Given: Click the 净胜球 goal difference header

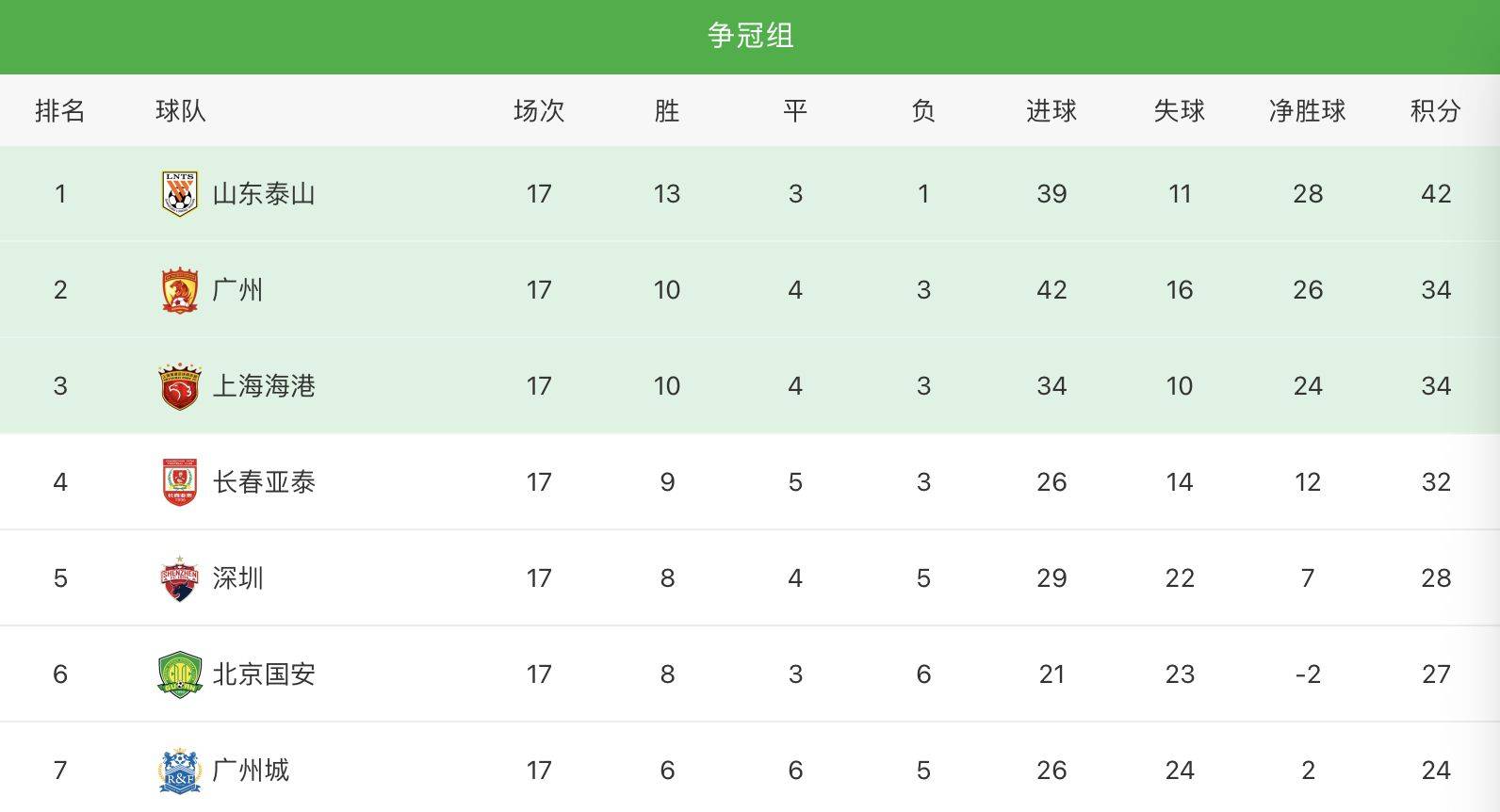Looking at the screenshot, I should (x=1307, y=111).
